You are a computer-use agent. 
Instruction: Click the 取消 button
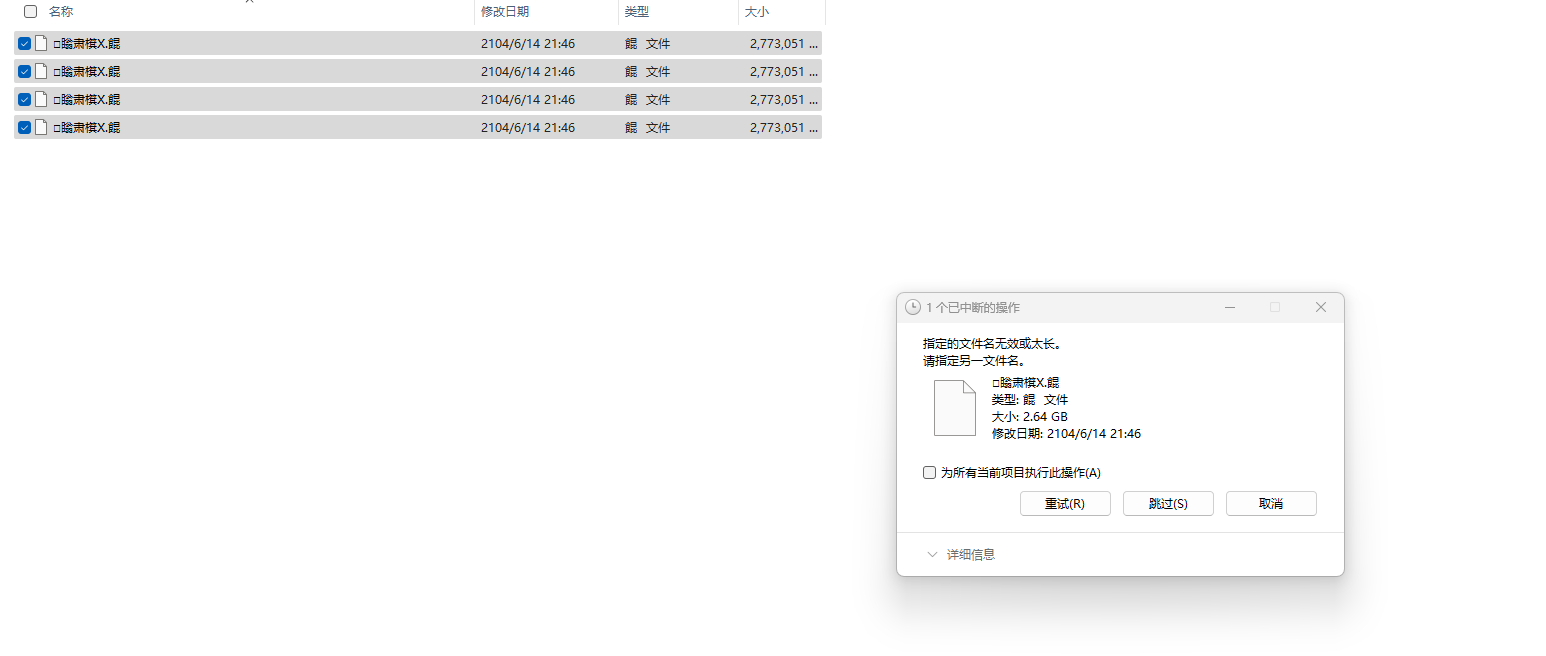1270,503
